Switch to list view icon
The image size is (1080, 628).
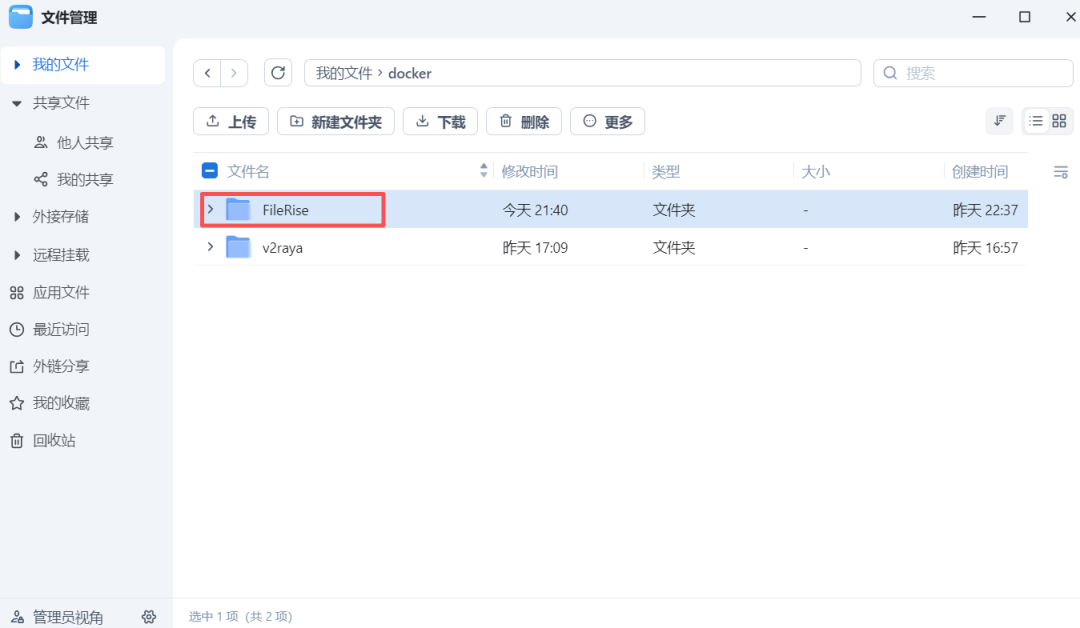pyautogui.click(x=1036, y=121)
